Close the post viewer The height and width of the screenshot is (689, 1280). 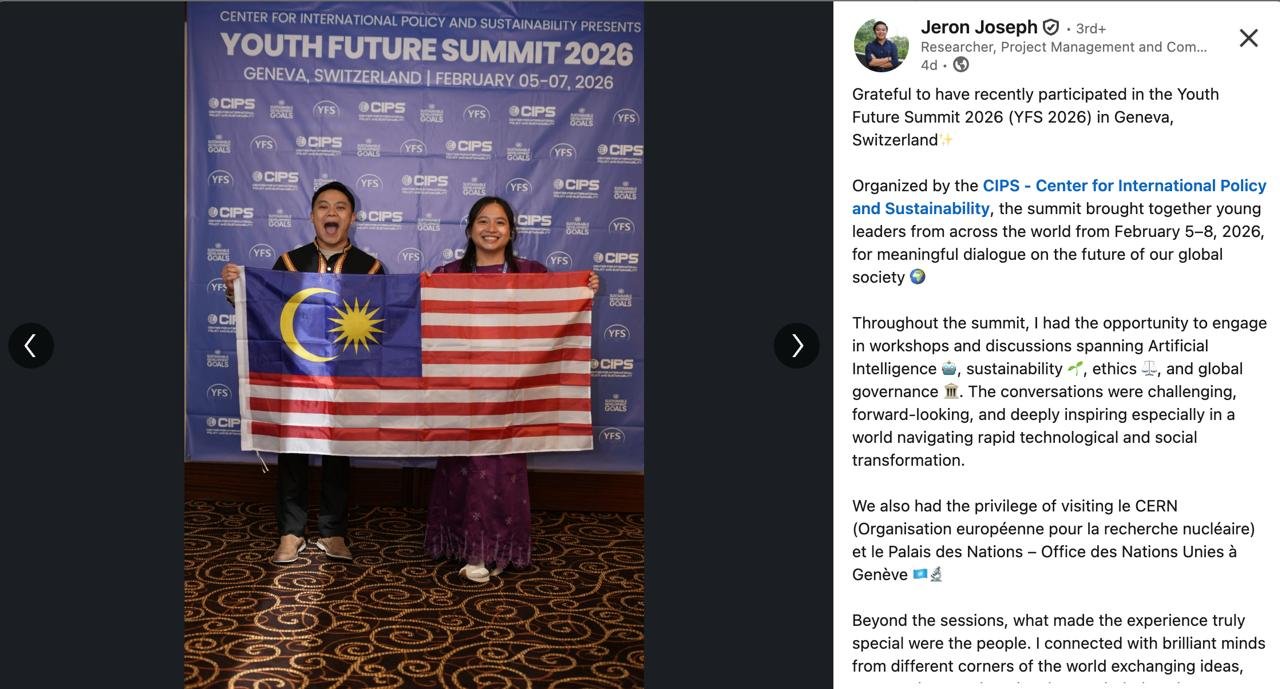1248,38
